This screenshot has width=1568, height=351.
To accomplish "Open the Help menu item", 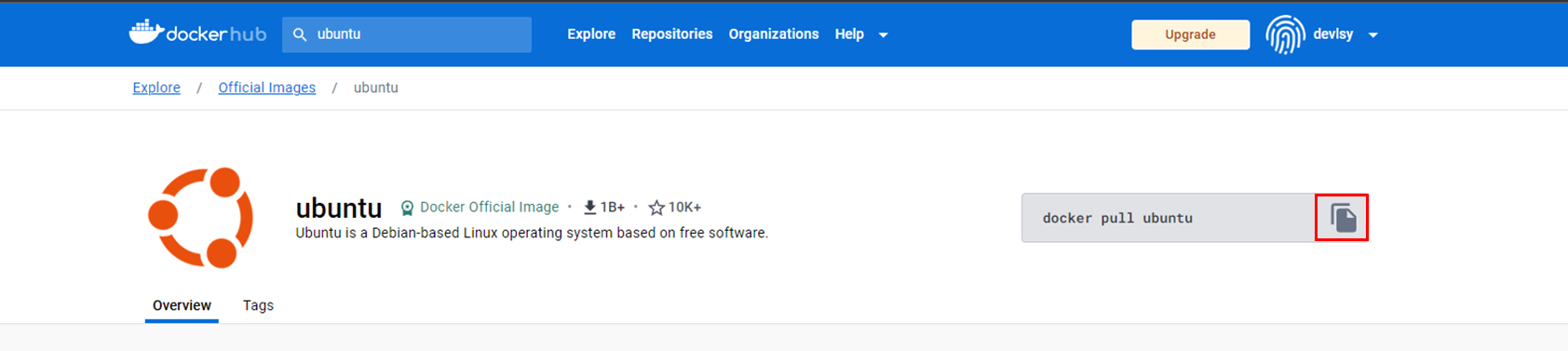I will (x=849, y=34).
